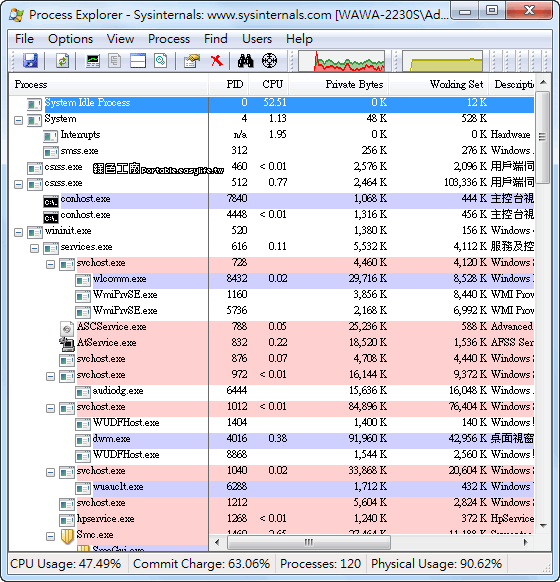Collapse the wininit.exe tree node
This screenshot has width=560, height=582.
coord(19,232)
